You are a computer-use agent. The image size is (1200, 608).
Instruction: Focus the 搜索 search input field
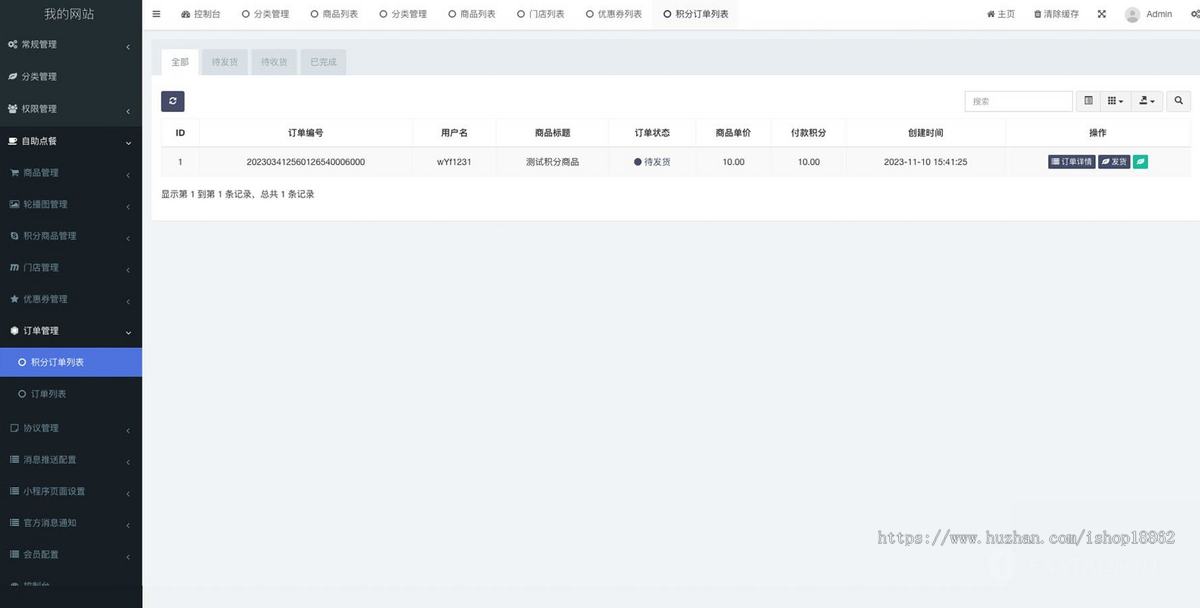coord(1018,101)
